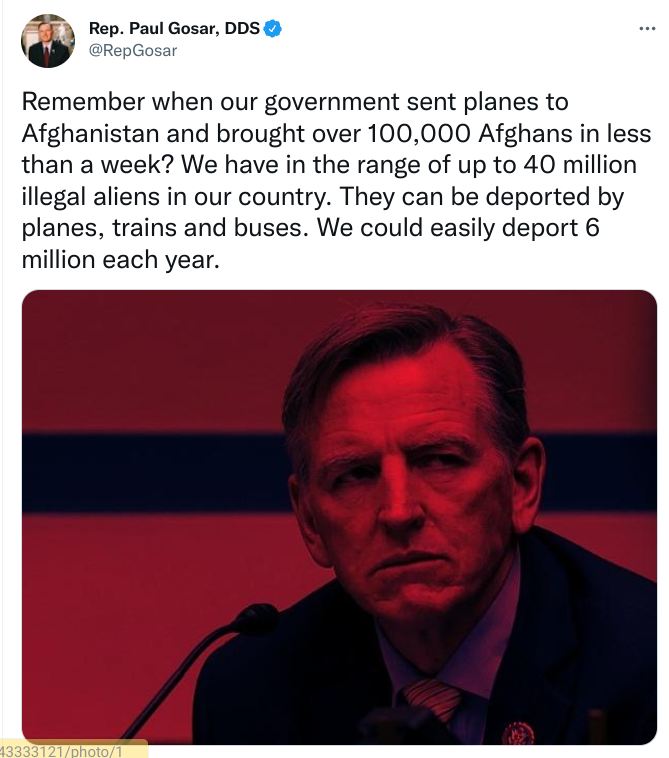
Task: Click the round lapel pin in the photo
Action: (517, 732)
